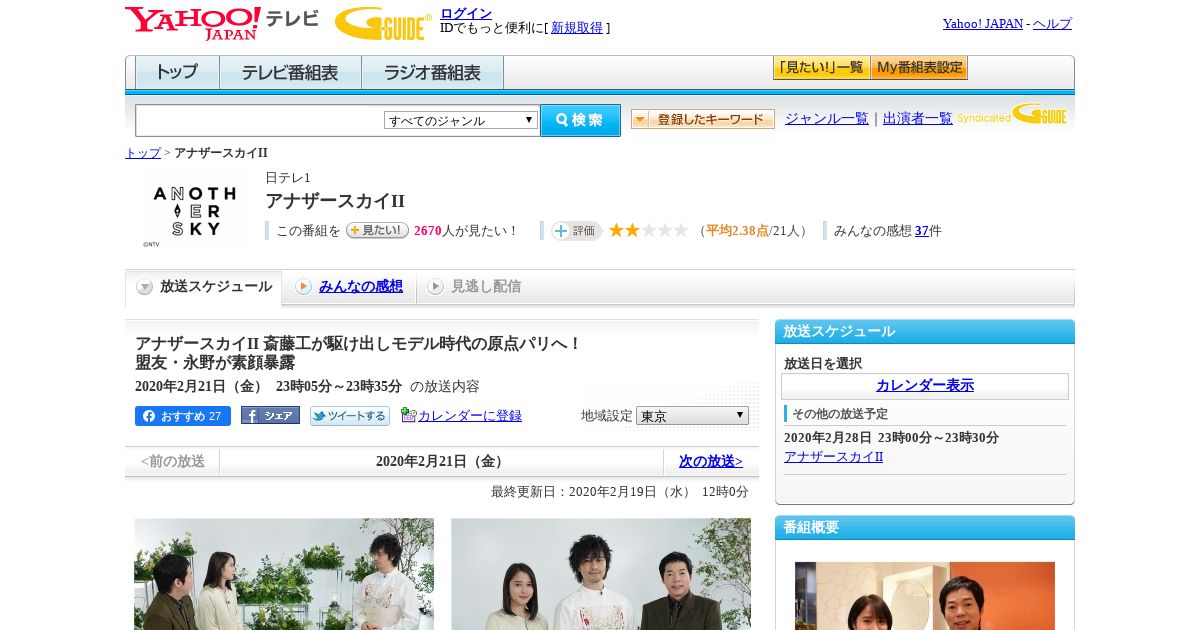The image size is (1200, 630).
Task: Expand the 登録したキーワード dropdown button
Action: 703,119
